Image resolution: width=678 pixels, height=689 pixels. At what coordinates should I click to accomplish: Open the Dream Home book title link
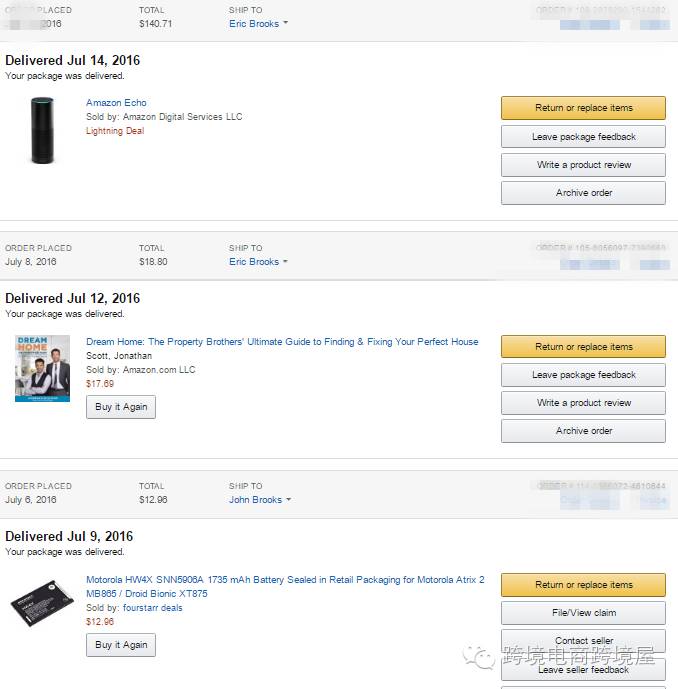(282, 342)
